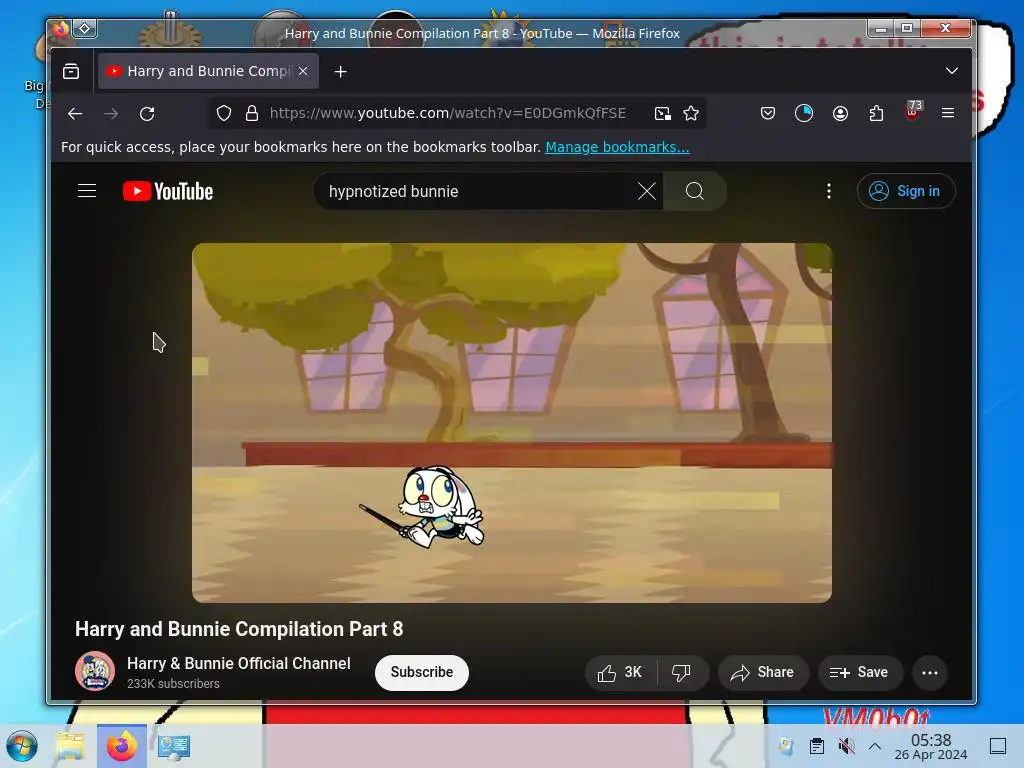Subscribe to the channel
1024x768 pixels.
click(x=421, y=673)
